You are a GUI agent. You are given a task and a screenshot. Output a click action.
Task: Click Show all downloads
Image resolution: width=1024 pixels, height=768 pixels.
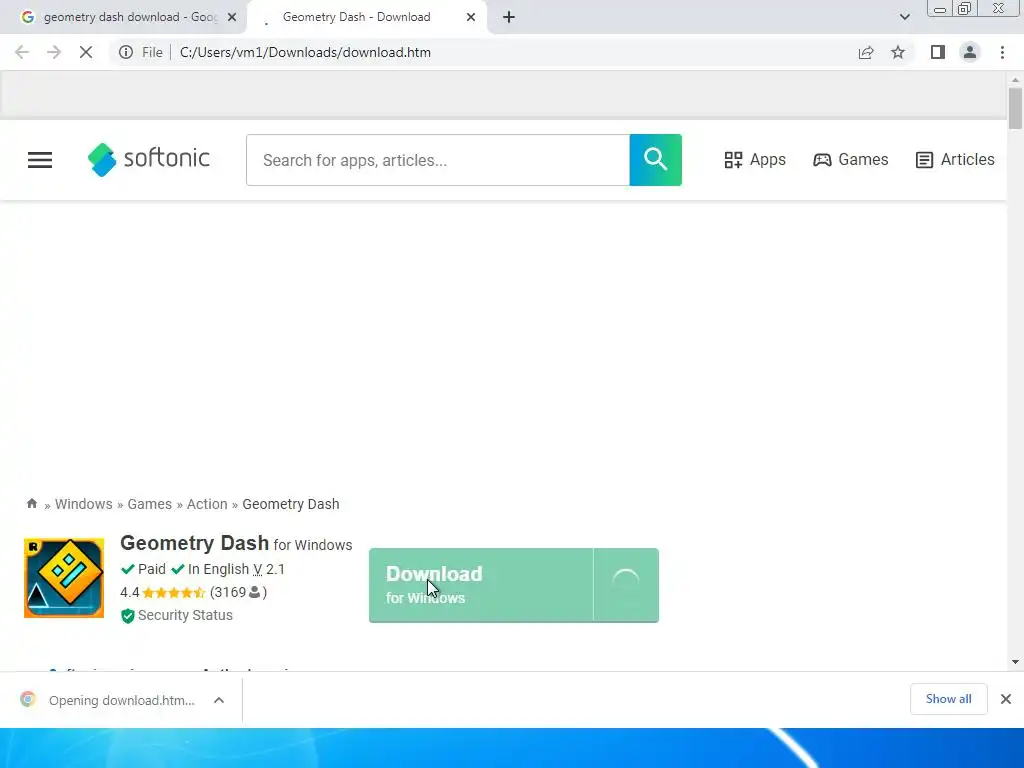(x=948, y=699)
